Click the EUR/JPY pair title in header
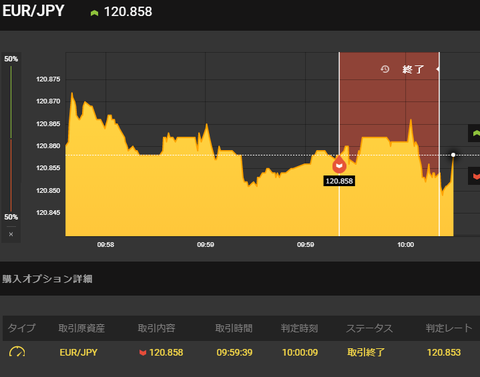Image resolution: width=480 pixels, height=377 pixels. pyautogui.click(x=33, y=11)
